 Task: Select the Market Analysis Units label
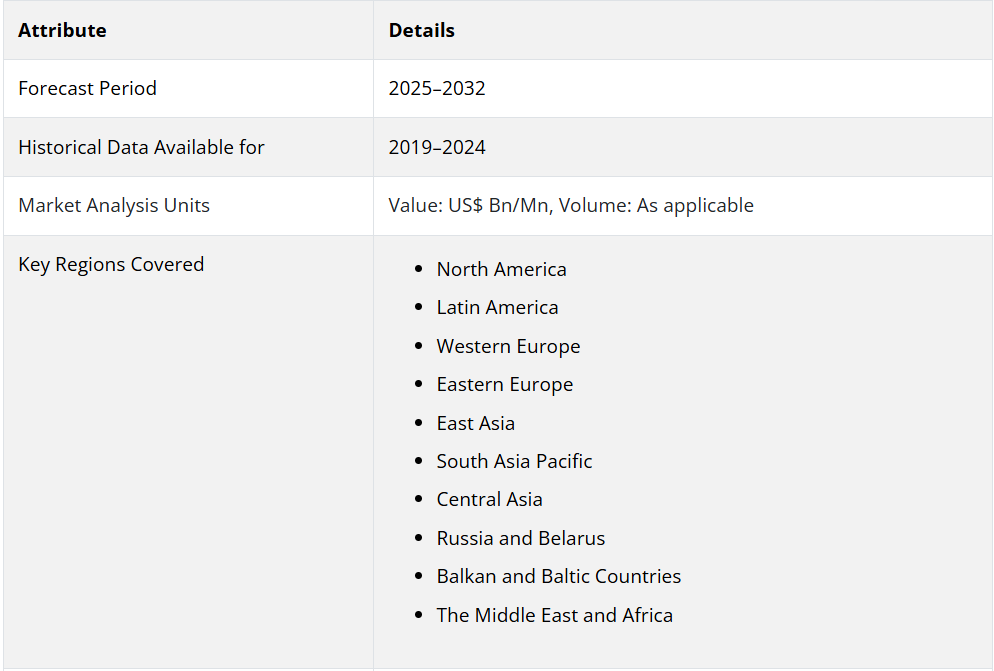pos(114,205)
